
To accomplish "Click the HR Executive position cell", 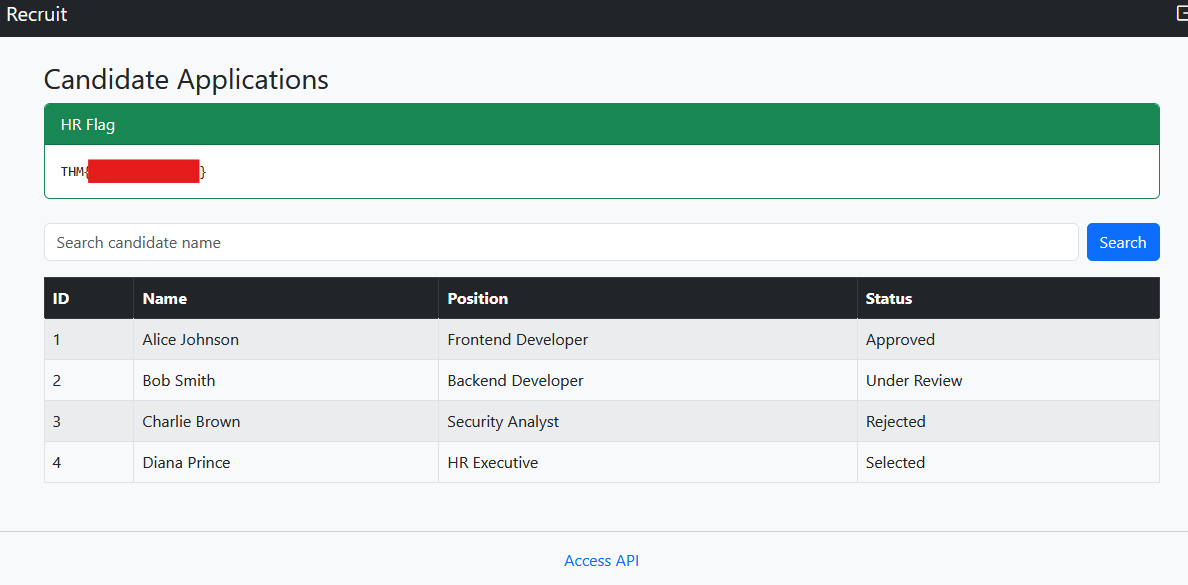I will pyautogui.click(x=648, y=462).
